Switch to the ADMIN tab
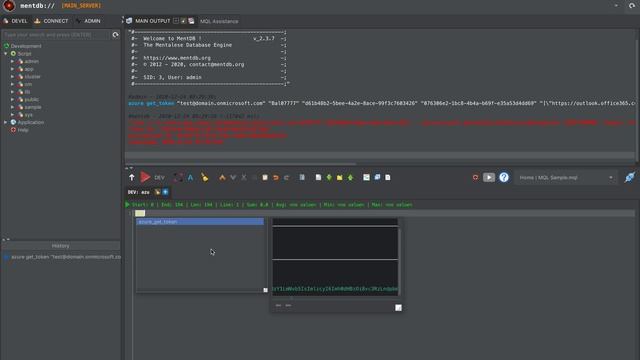This screenshot has height=360, width=640. tap(89, 21)
